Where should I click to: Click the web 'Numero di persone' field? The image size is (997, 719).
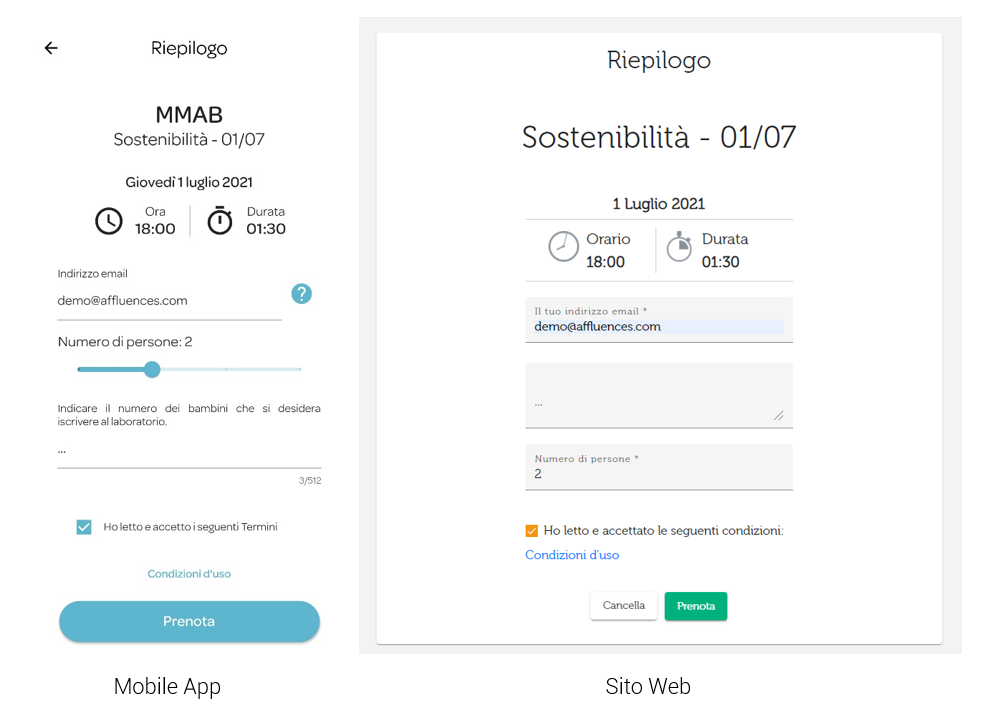tap(659, 467)
